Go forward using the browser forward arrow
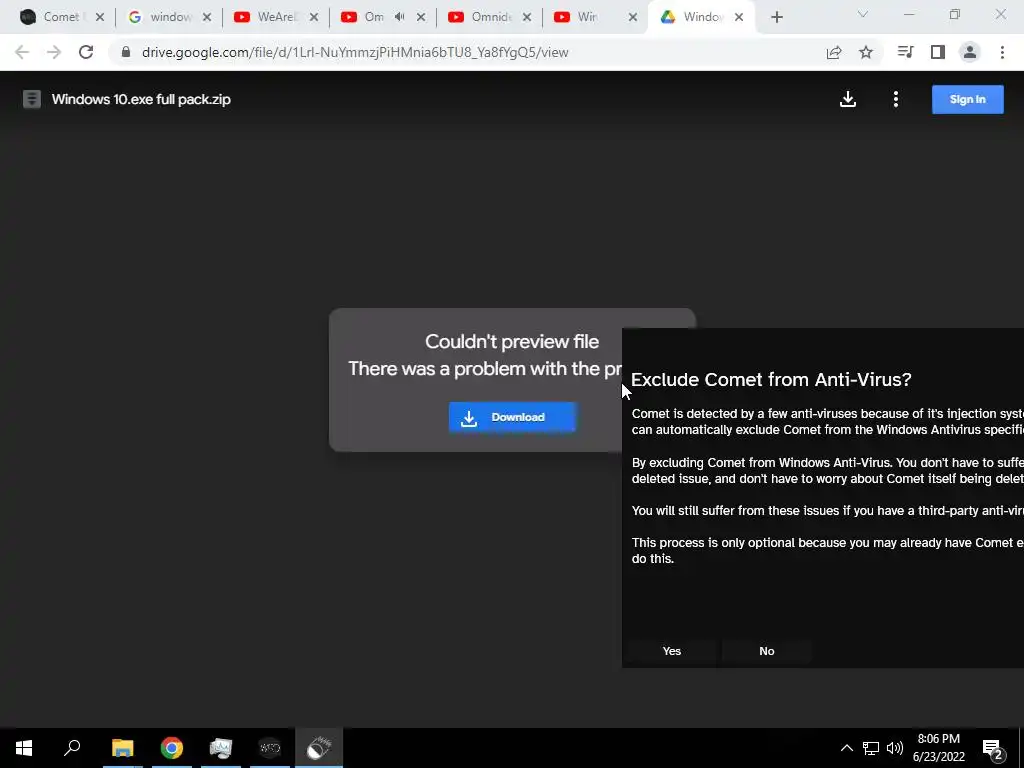This screenshot has width=1024, height=768. [54, 52]
